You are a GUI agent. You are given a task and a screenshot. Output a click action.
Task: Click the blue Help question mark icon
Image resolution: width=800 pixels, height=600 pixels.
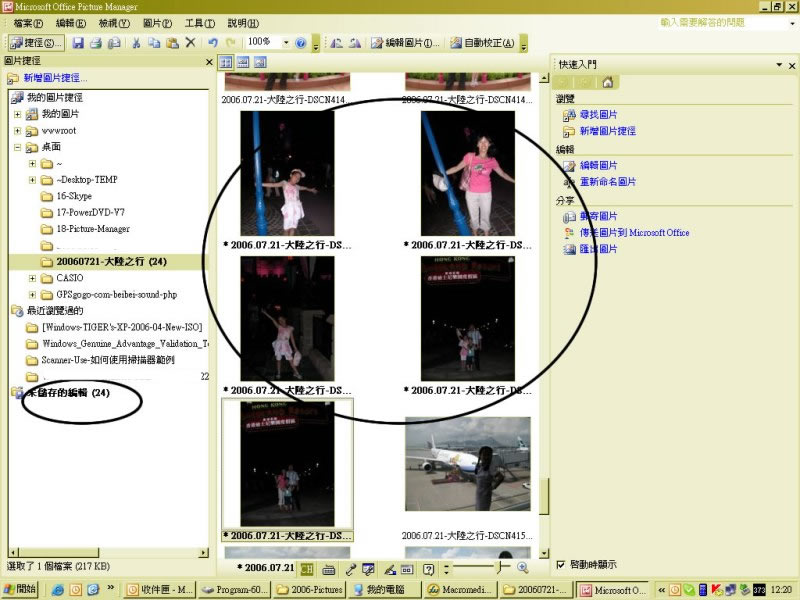point(301,43)
